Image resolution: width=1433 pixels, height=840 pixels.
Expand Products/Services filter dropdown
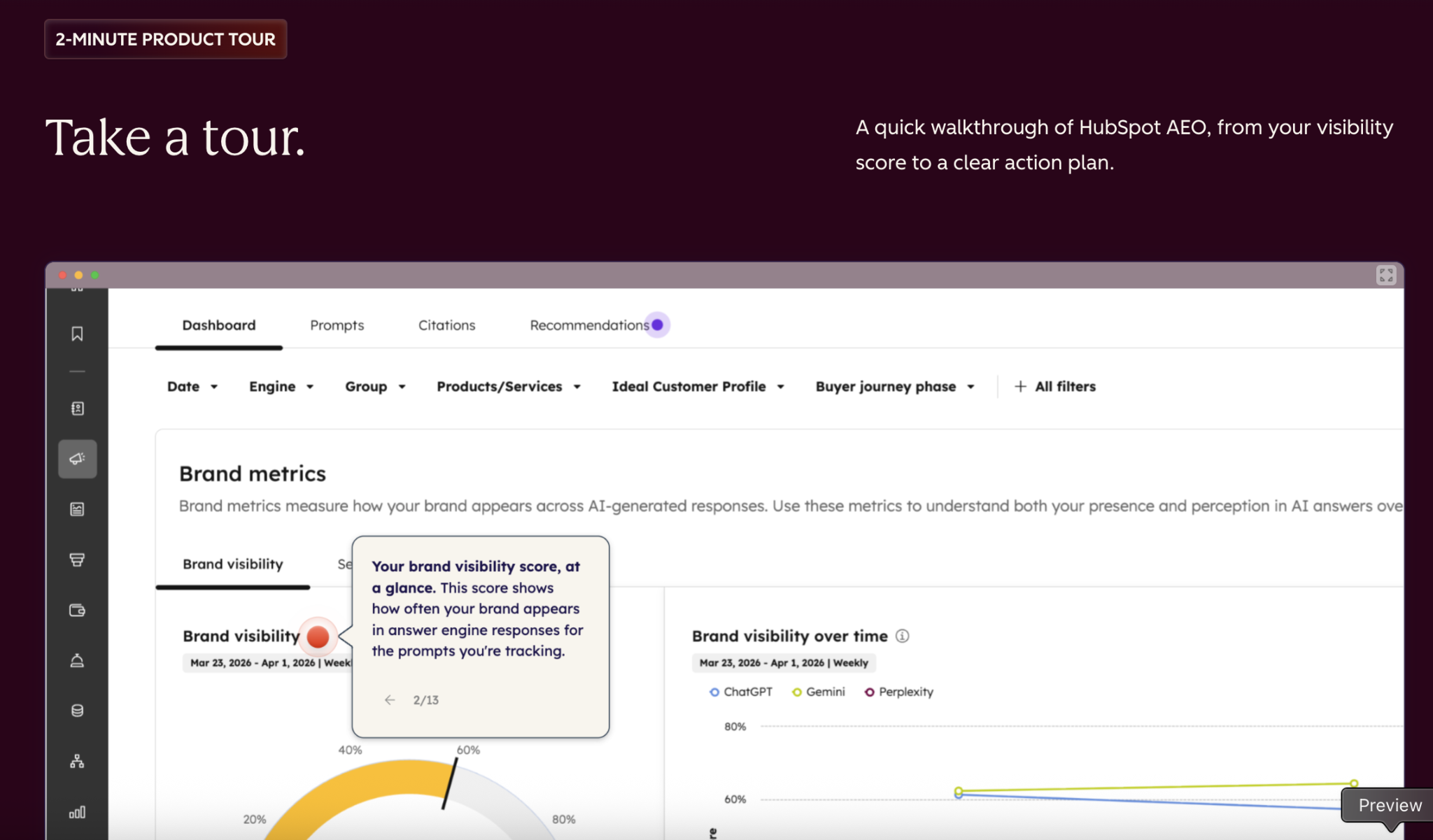point(509,386)
